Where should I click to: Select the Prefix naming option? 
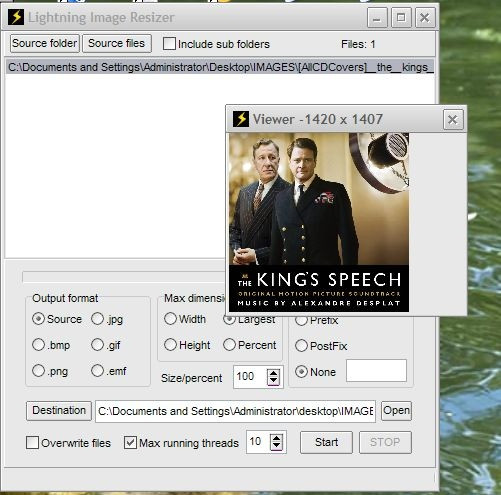pos(301,321)
